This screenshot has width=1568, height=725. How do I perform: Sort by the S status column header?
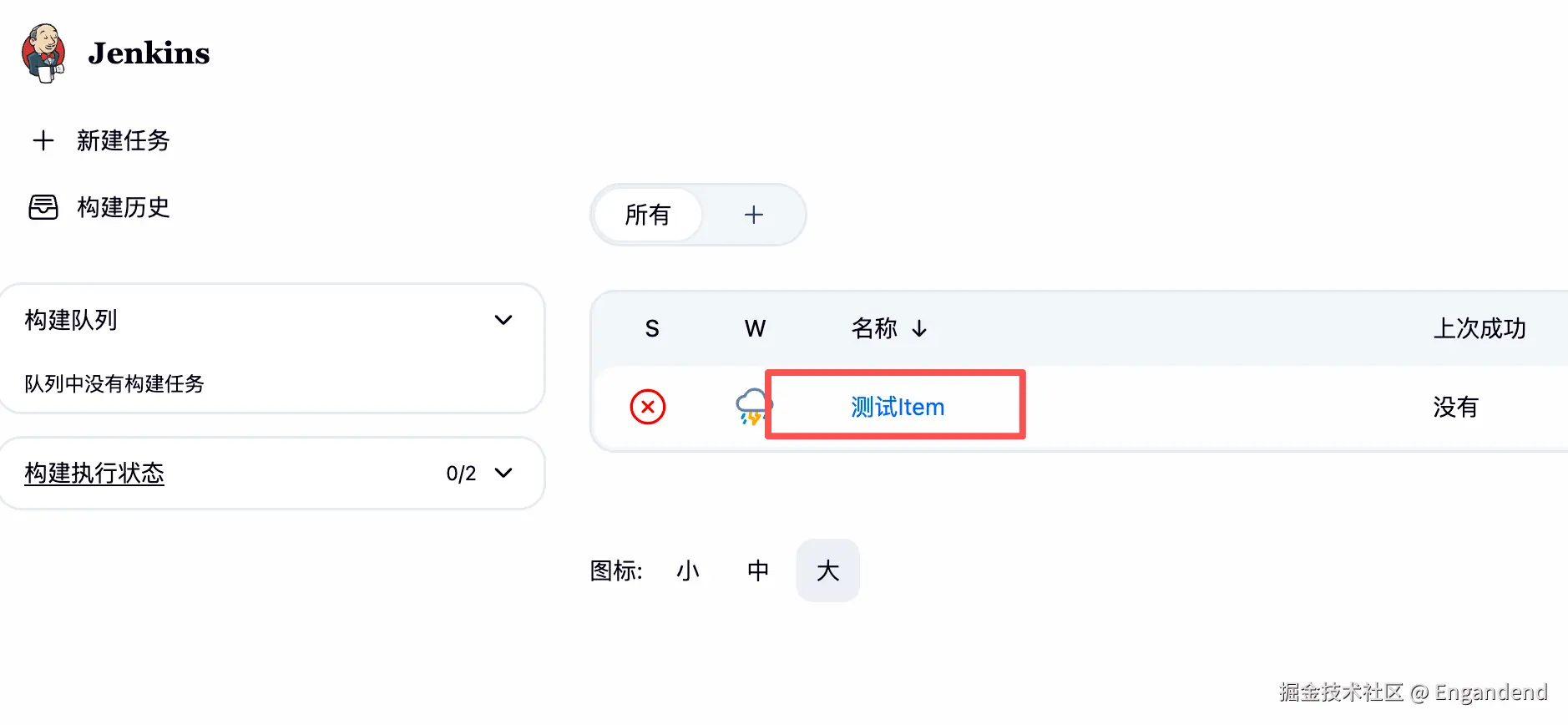point(652,329)
